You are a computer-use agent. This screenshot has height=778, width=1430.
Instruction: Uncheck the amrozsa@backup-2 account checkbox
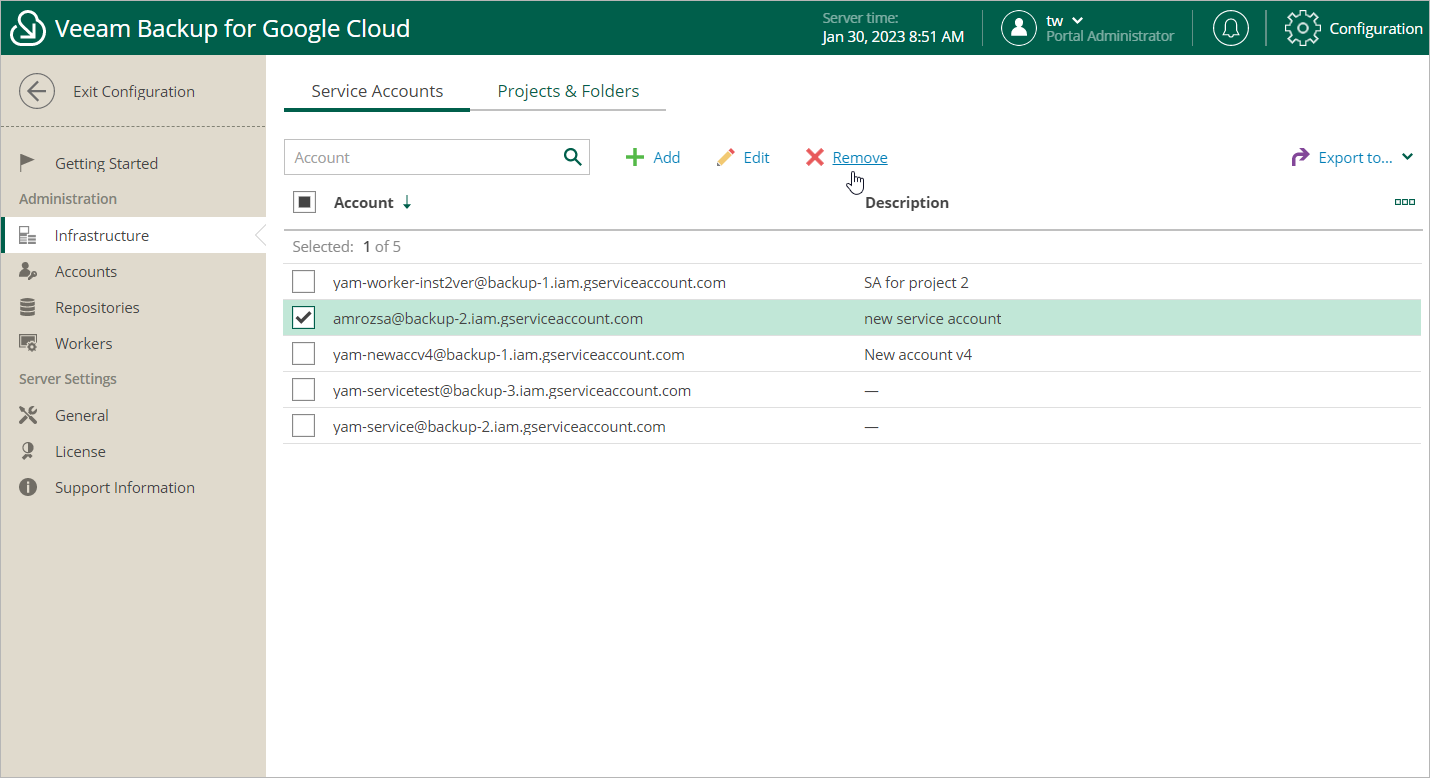point(303,318)
